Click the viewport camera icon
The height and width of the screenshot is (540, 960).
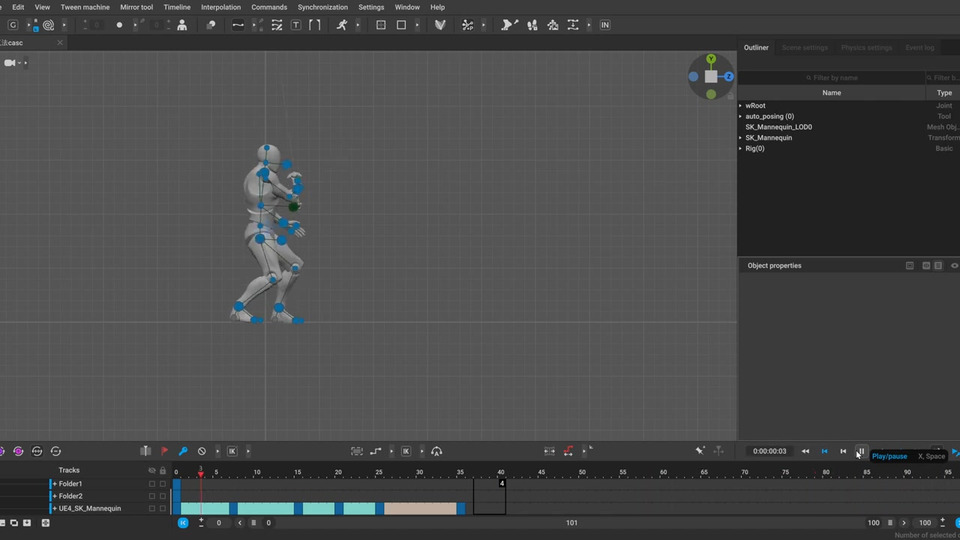click(x=11, y=63)
